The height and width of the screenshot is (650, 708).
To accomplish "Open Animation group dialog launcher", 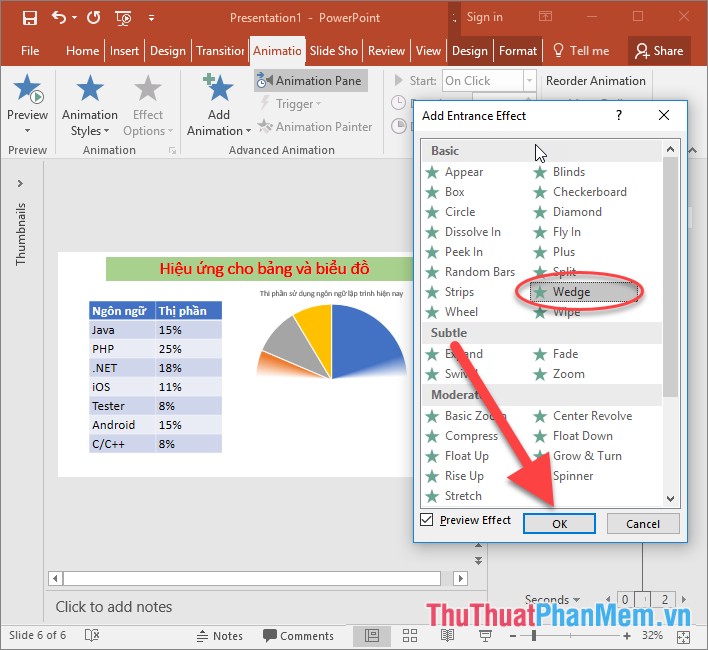I will click(x=172, y=150).
